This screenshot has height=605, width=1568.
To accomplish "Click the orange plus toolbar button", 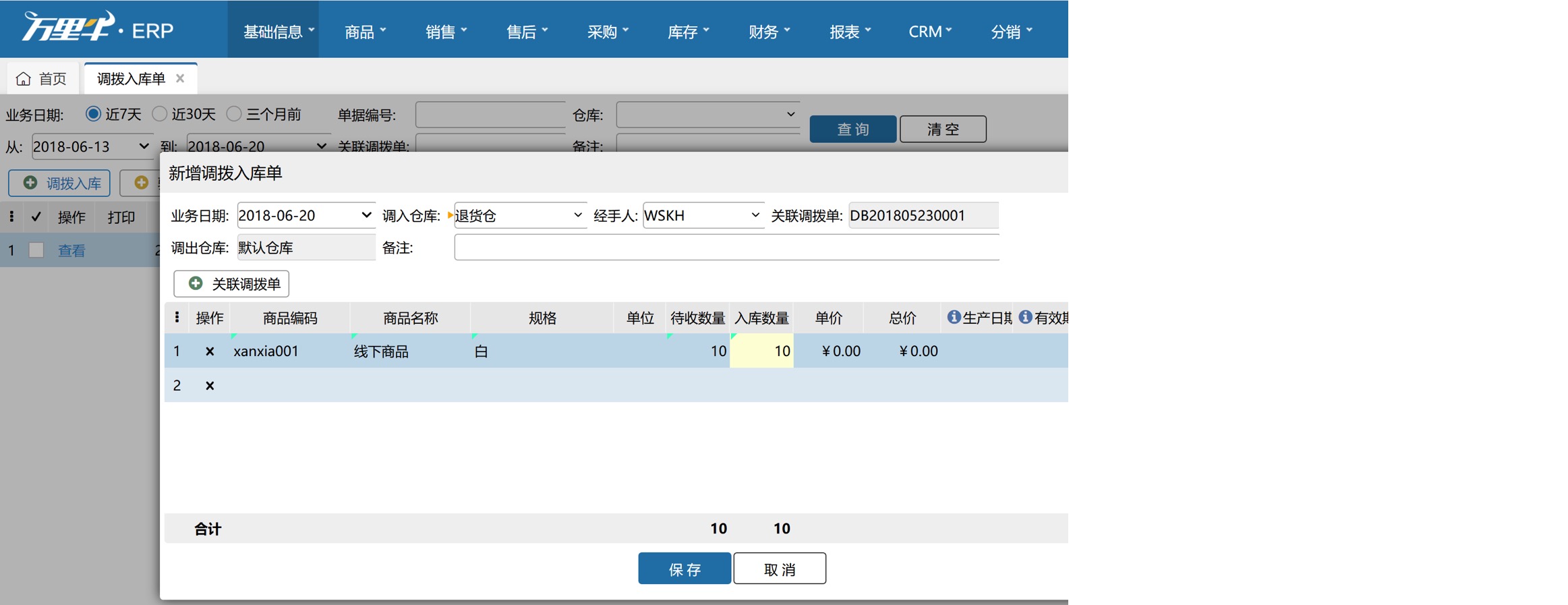I will coord(141,183).
